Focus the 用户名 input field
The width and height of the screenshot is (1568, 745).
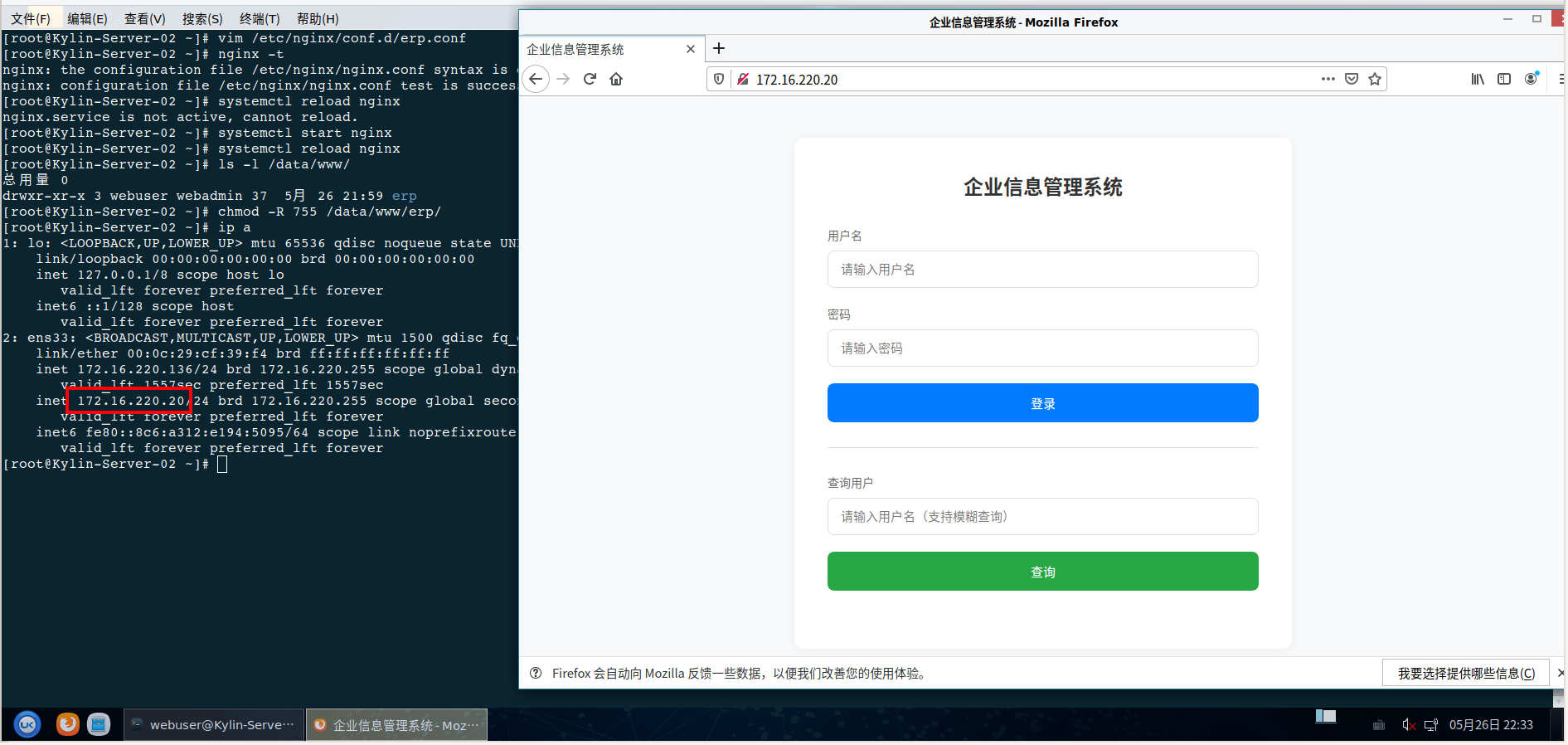click(x=1042, y=270)
